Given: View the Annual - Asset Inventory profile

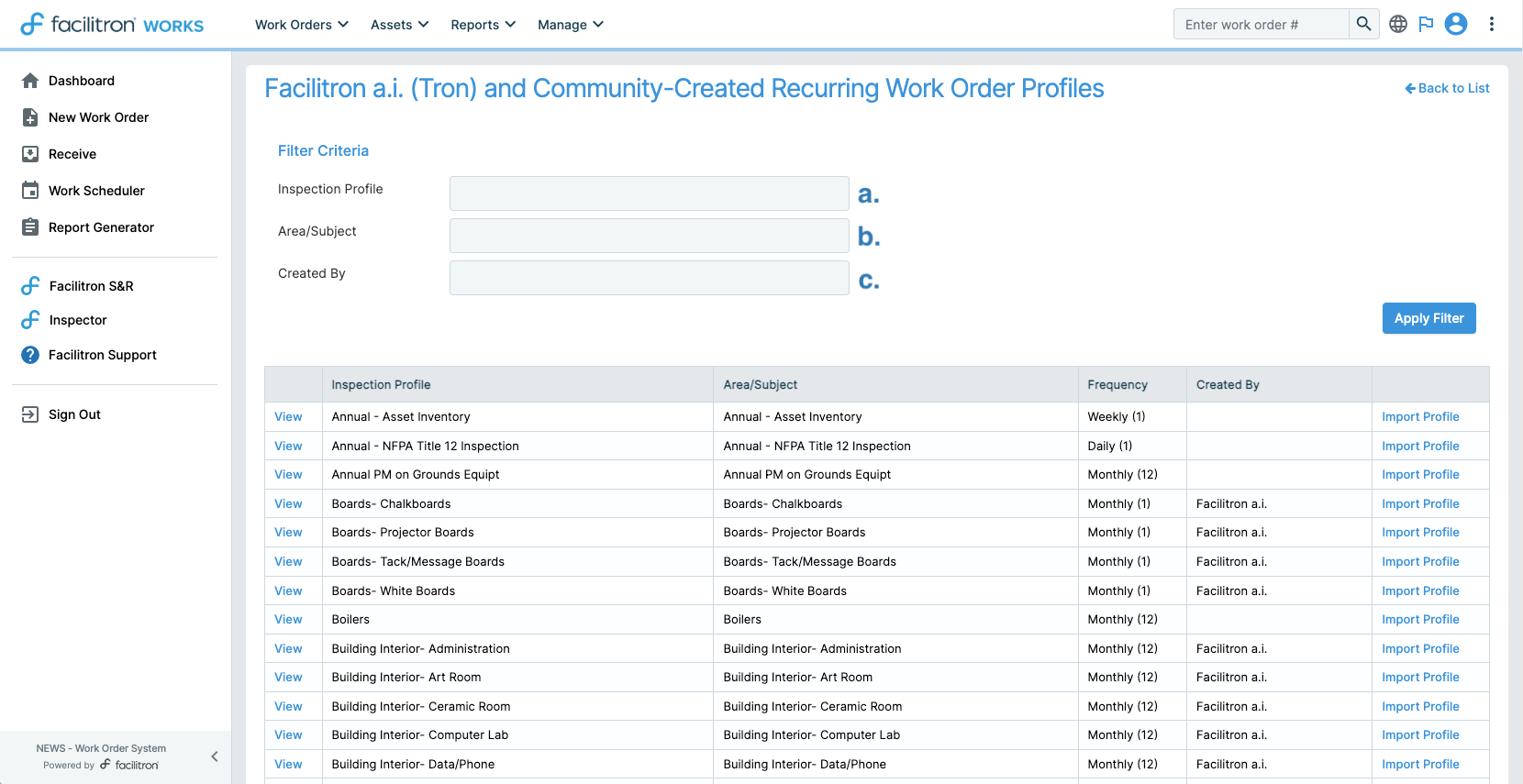Looking at the screenshot, I should pos(288,416).
